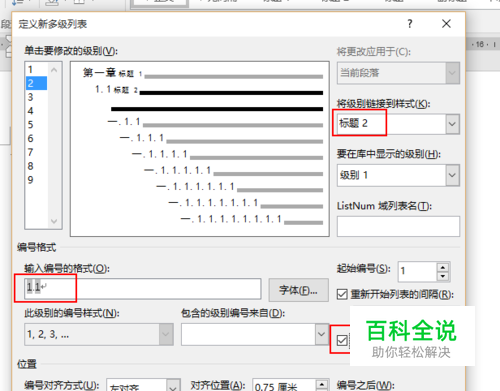Click the level list scroll up arrow
Viewport: 500px width, 391px height.
[x=54, y=70]
